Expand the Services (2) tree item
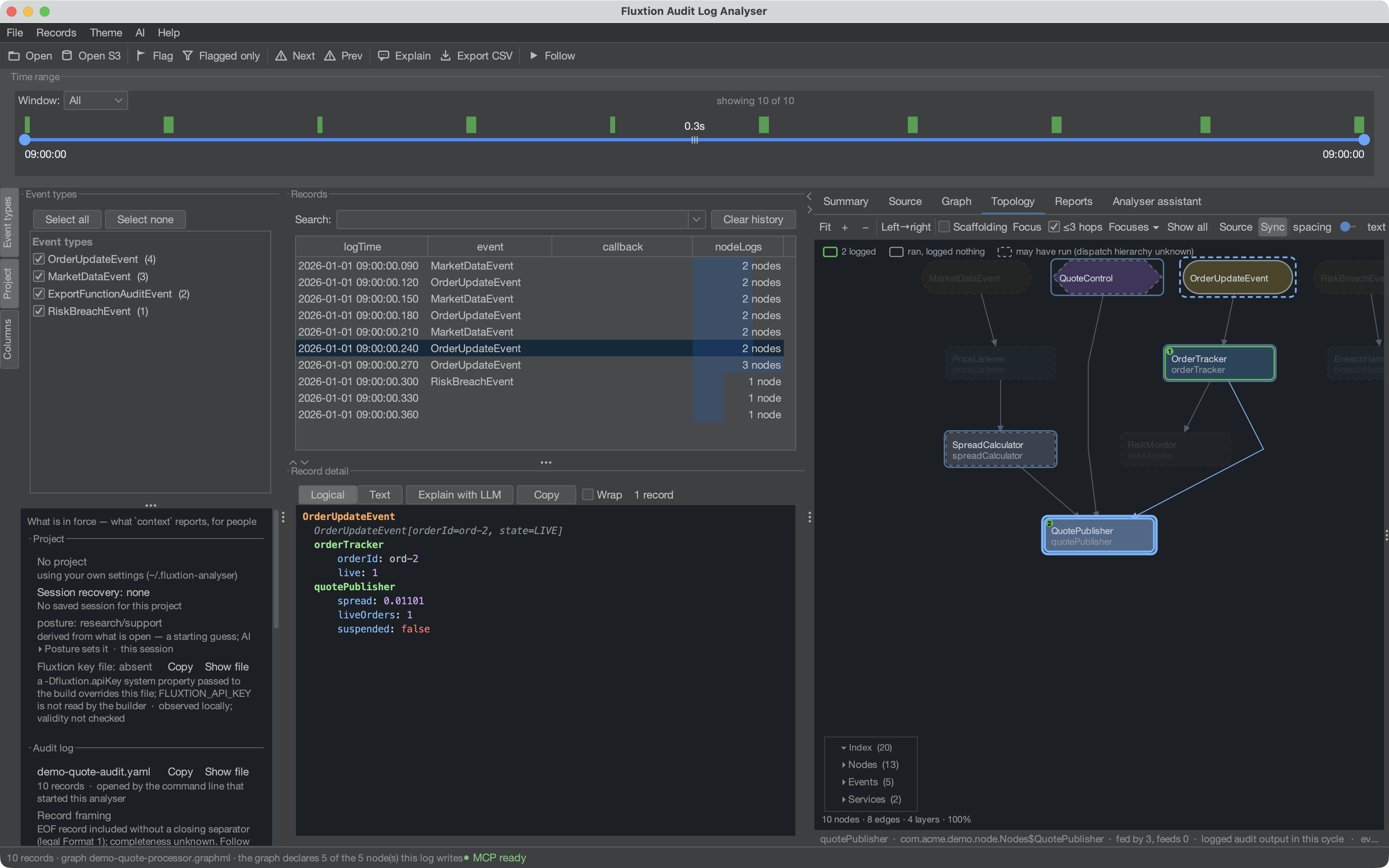 click(843, 799)
